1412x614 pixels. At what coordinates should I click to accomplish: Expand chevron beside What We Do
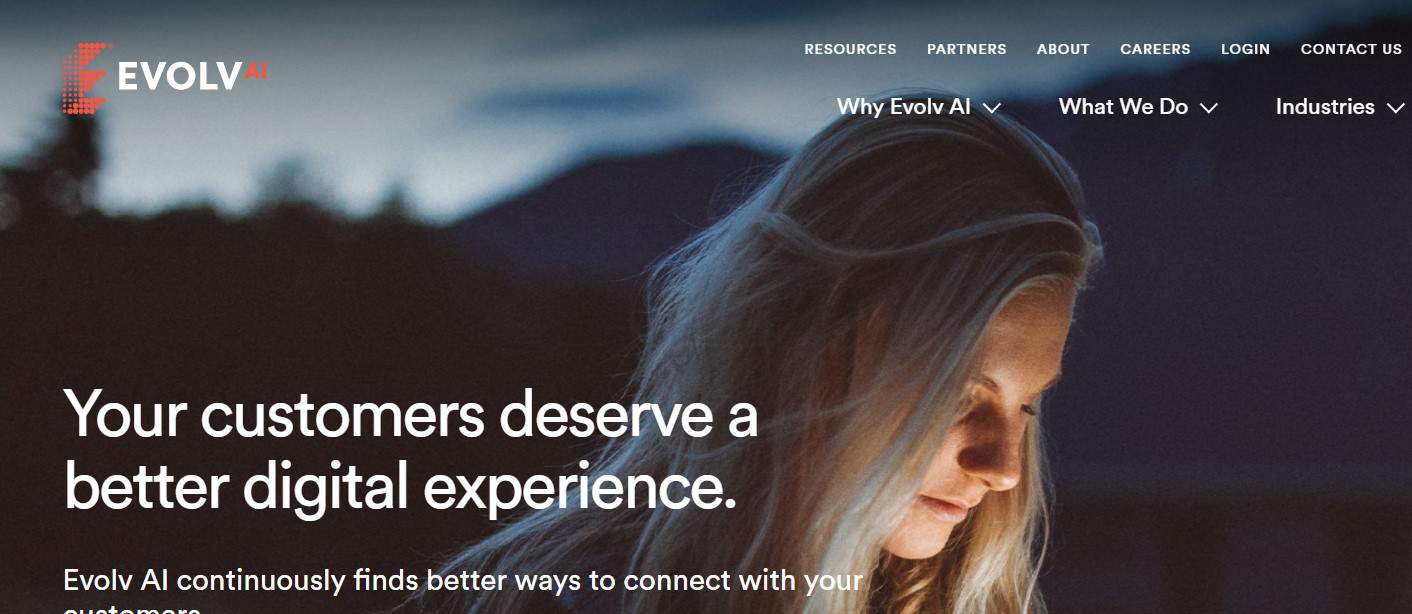click(x=1208, y=108)
